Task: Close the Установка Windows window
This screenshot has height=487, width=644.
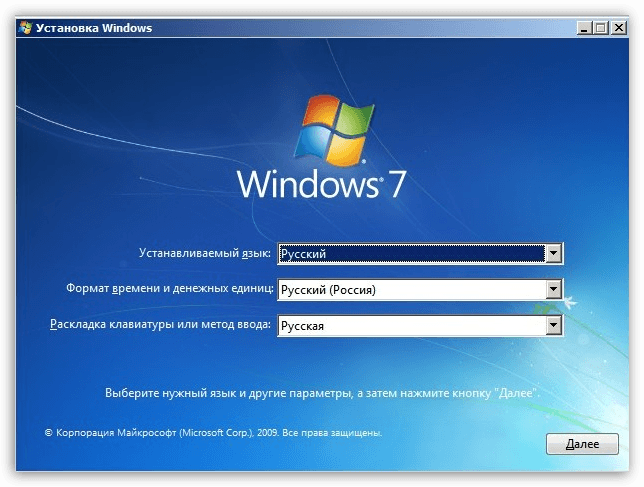Action: coord(619,29)
